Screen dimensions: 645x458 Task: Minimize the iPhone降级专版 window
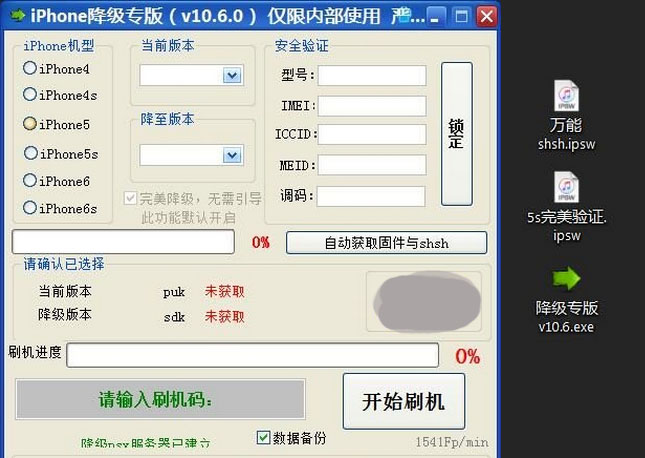[x=435, y=17]
